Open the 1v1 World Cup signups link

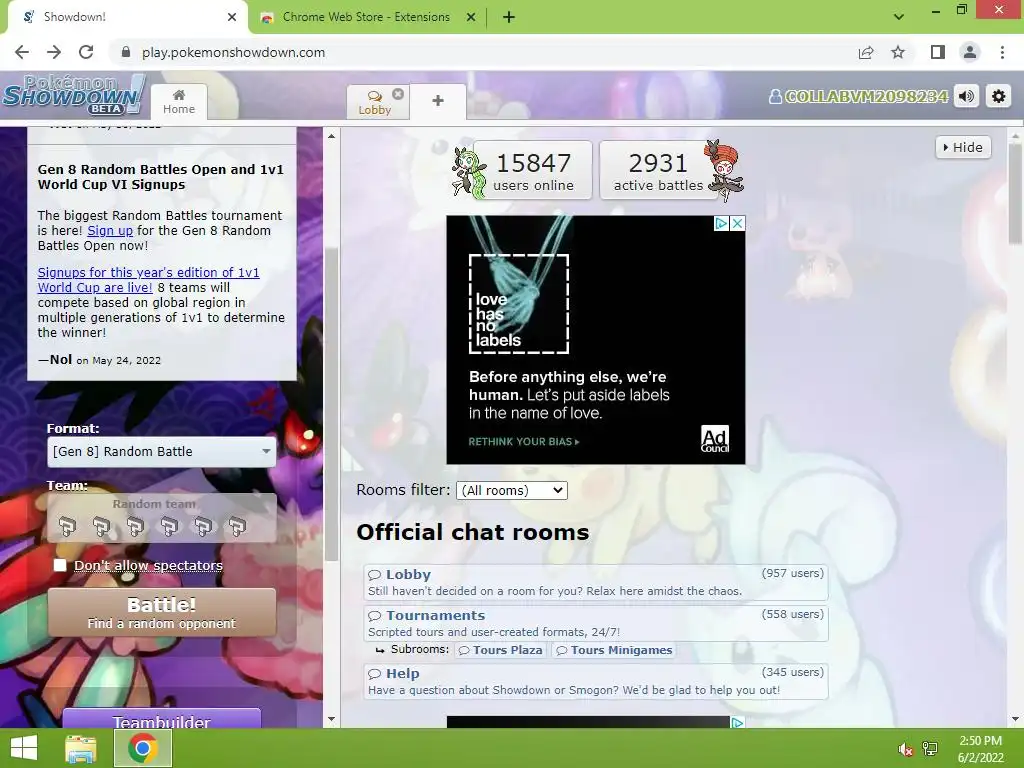(x=148, y=280)
